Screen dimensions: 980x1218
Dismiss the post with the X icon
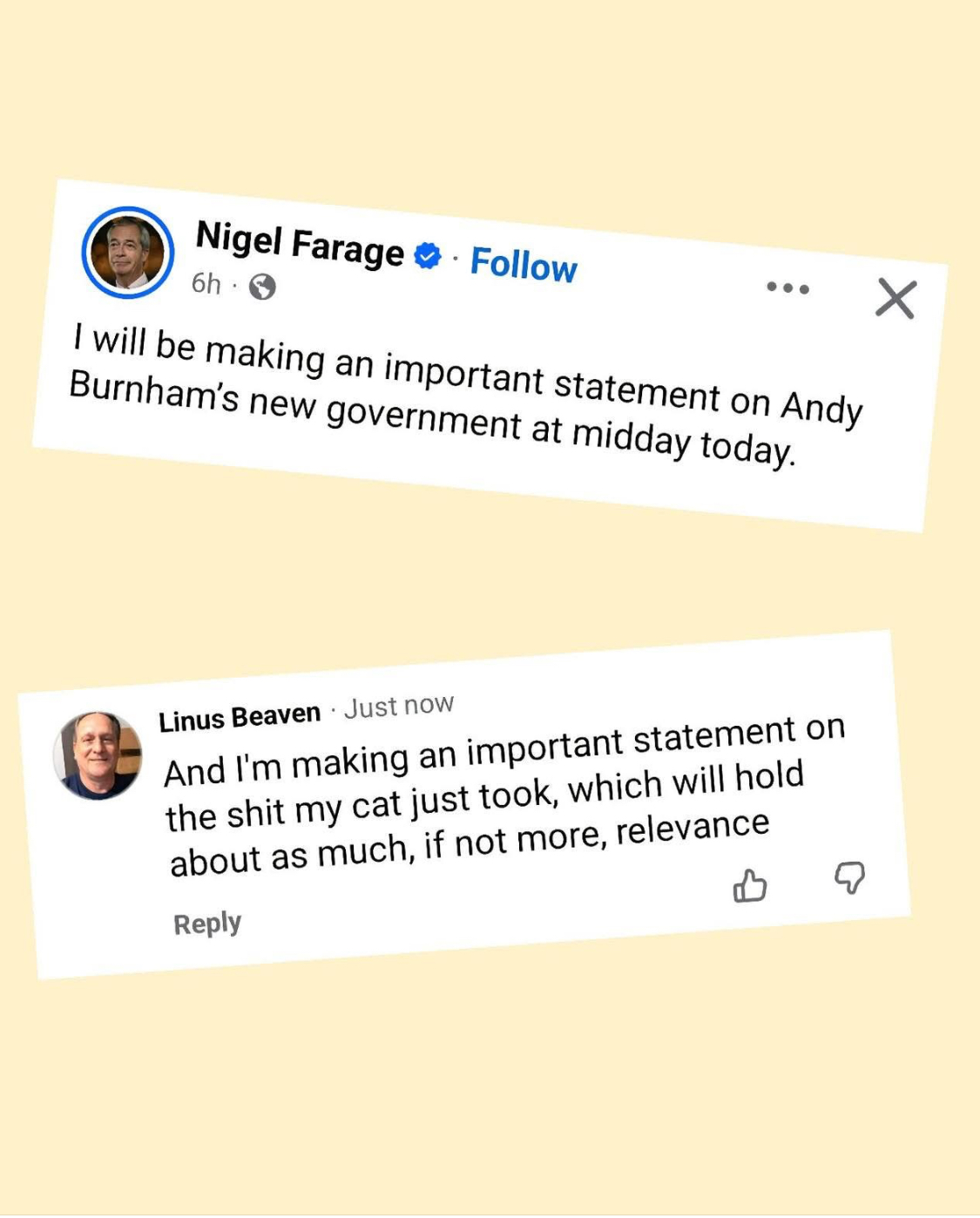pyautogui.click(x=896, y=299)
